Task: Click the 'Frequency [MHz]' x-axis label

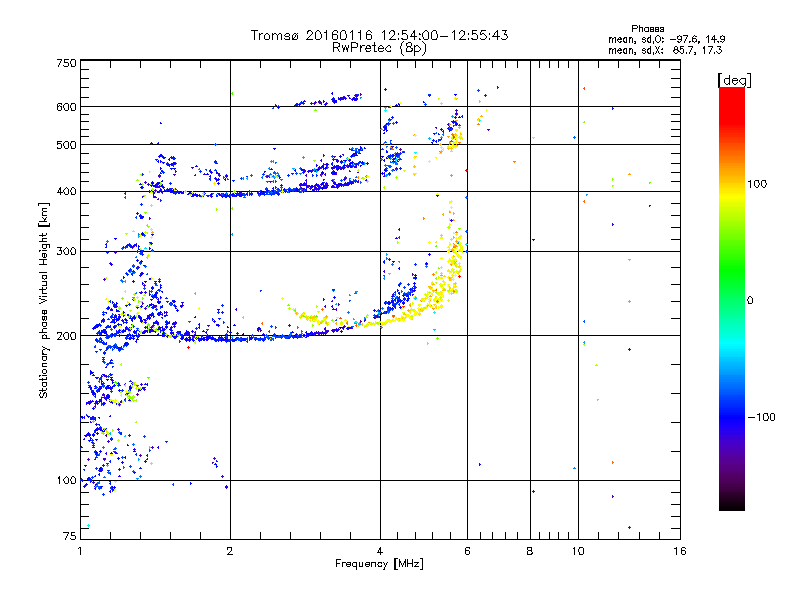Action: [x=379, y=564]
